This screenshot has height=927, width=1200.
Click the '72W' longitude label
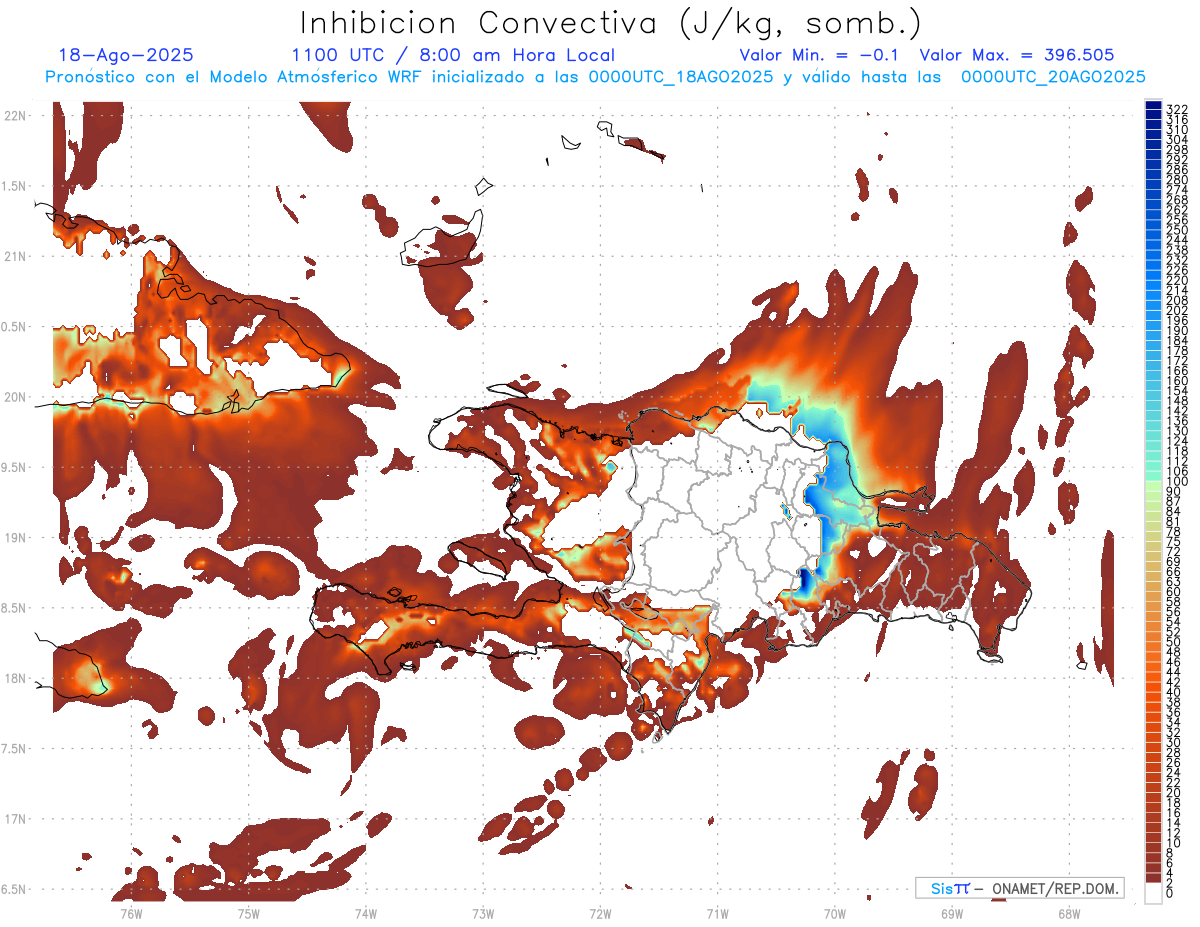(x=600, y=913)
